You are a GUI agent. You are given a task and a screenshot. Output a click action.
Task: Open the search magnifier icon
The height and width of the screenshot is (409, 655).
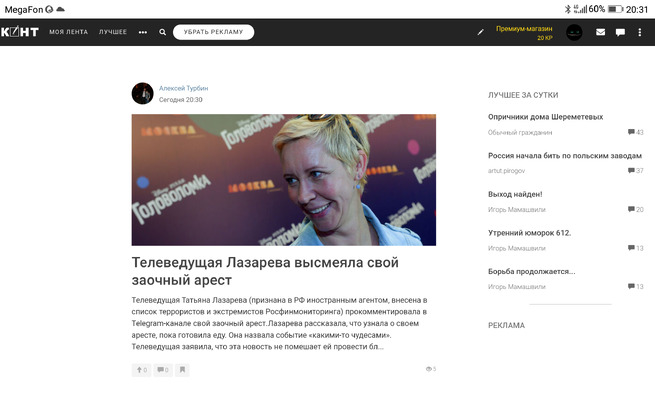162,32
